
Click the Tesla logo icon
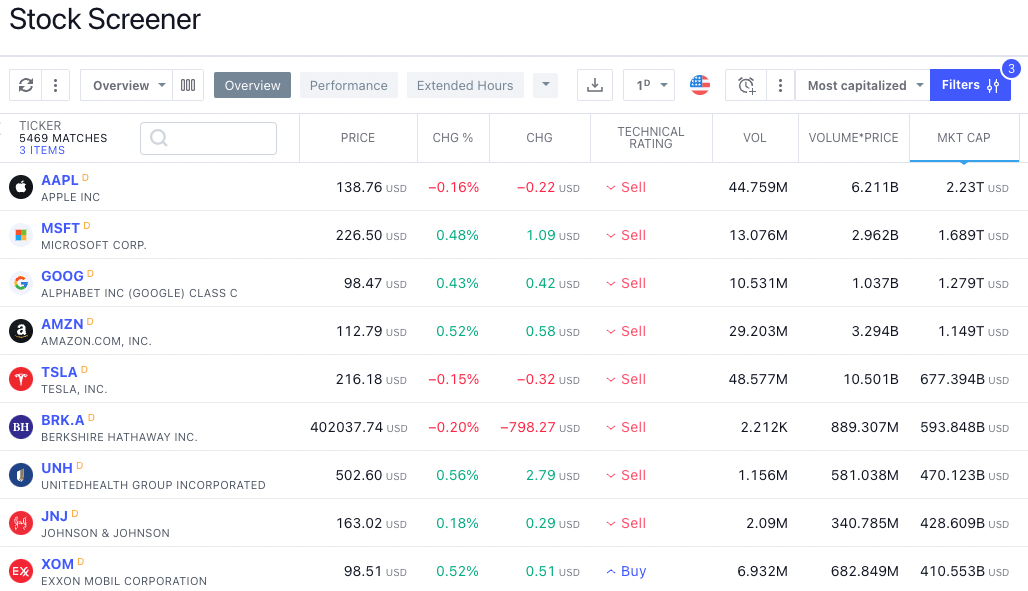pyautogui.click(x=21, y=379)
